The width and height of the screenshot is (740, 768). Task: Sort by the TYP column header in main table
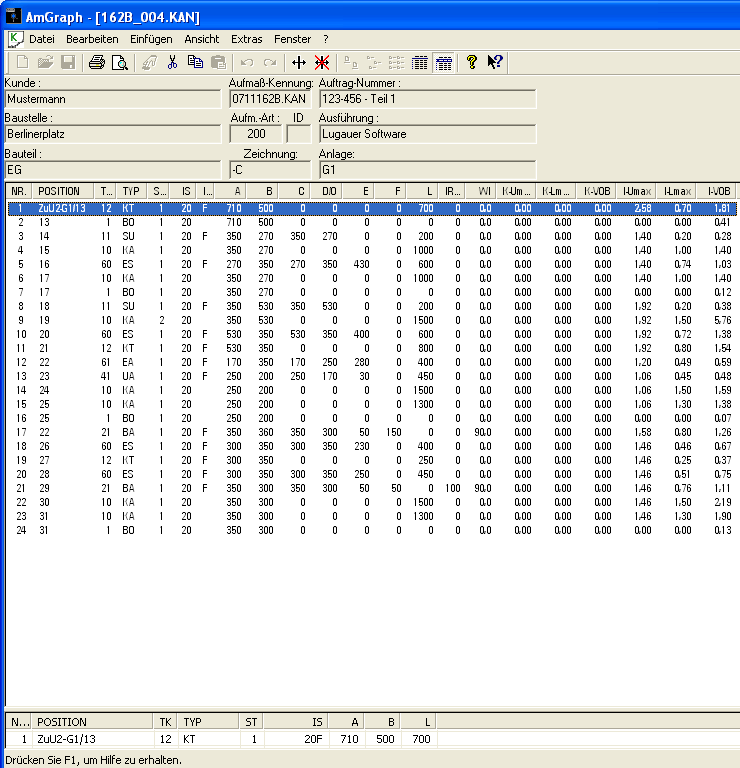[x=131, y=191]
